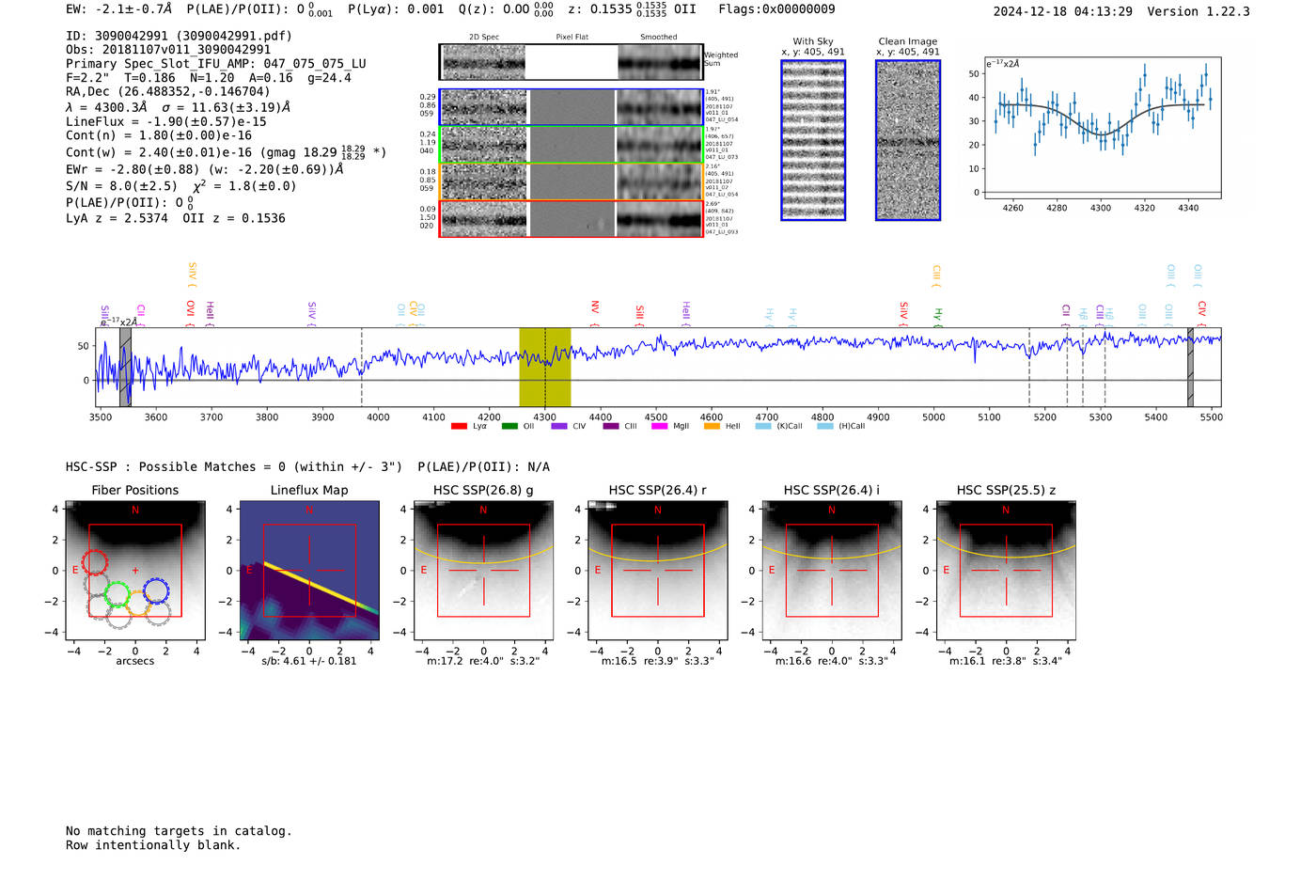
Task: Click the (K)CaII legend swatch
Action: [x=763, y=426]
